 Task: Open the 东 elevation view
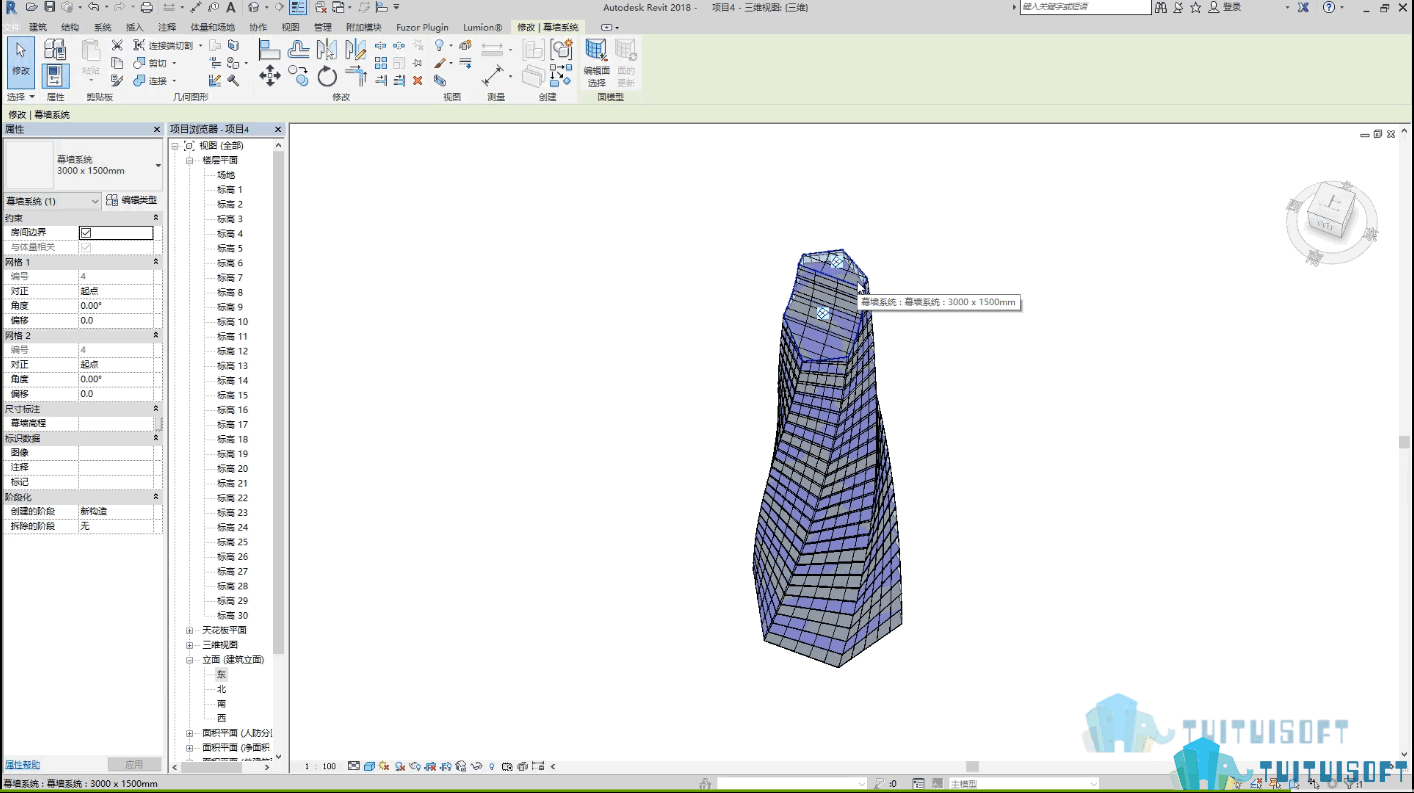(222, 674)
